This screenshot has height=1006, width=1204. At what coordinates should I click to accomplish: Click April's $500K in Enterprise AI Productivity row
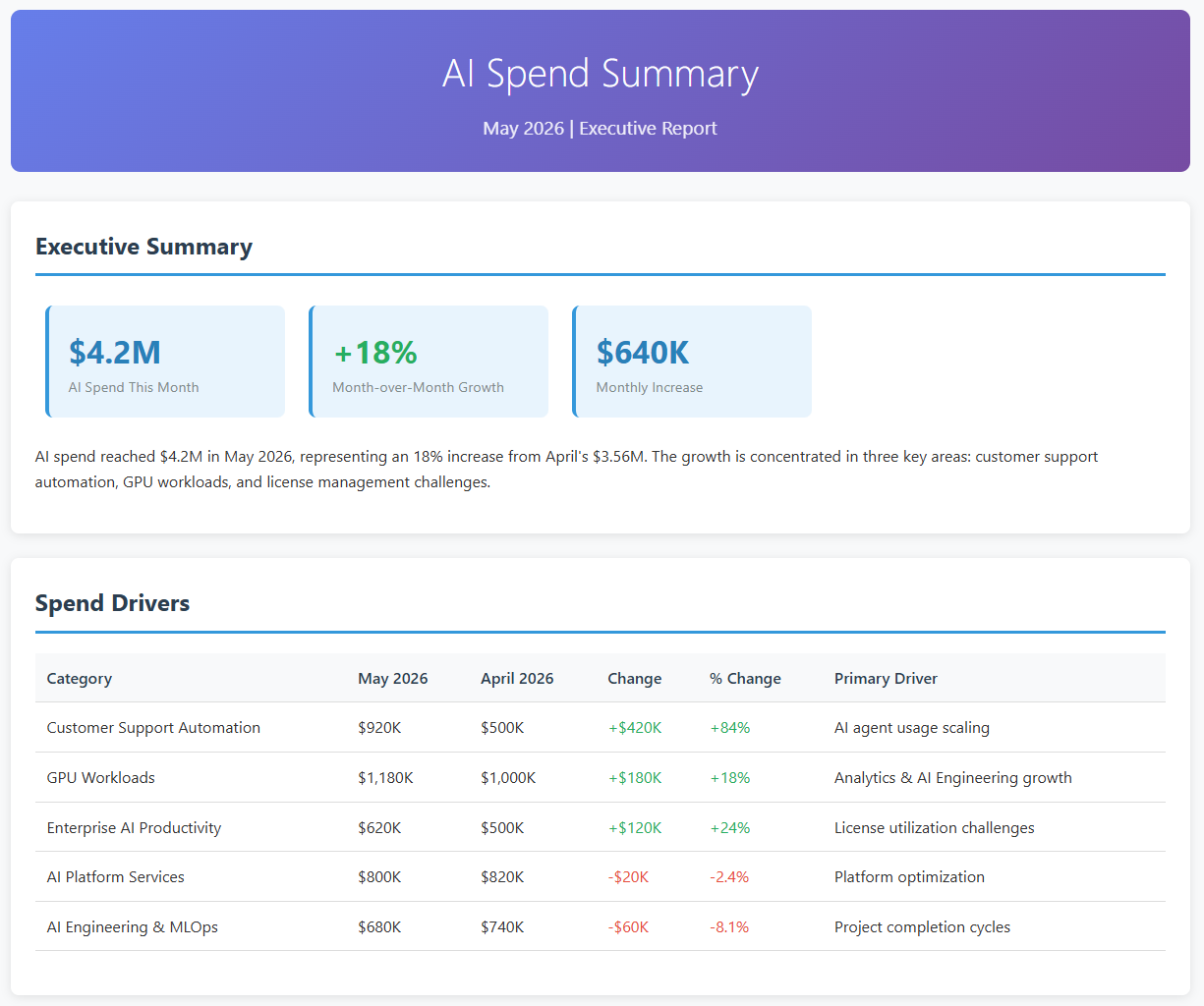(x=502, y=828)
